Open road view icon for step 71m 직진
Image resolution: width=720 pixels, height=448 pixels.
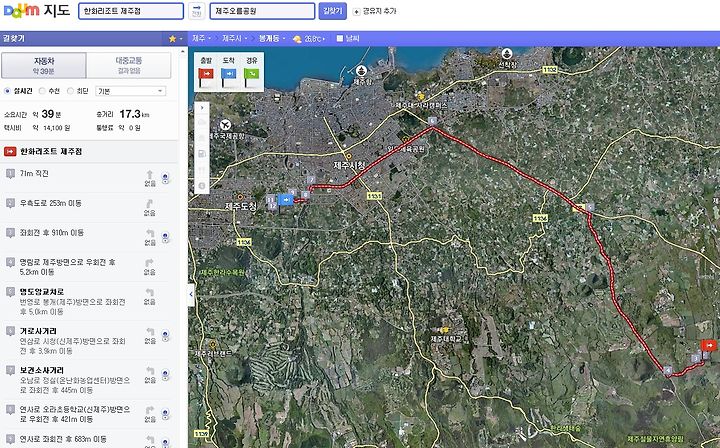(166, 178)
